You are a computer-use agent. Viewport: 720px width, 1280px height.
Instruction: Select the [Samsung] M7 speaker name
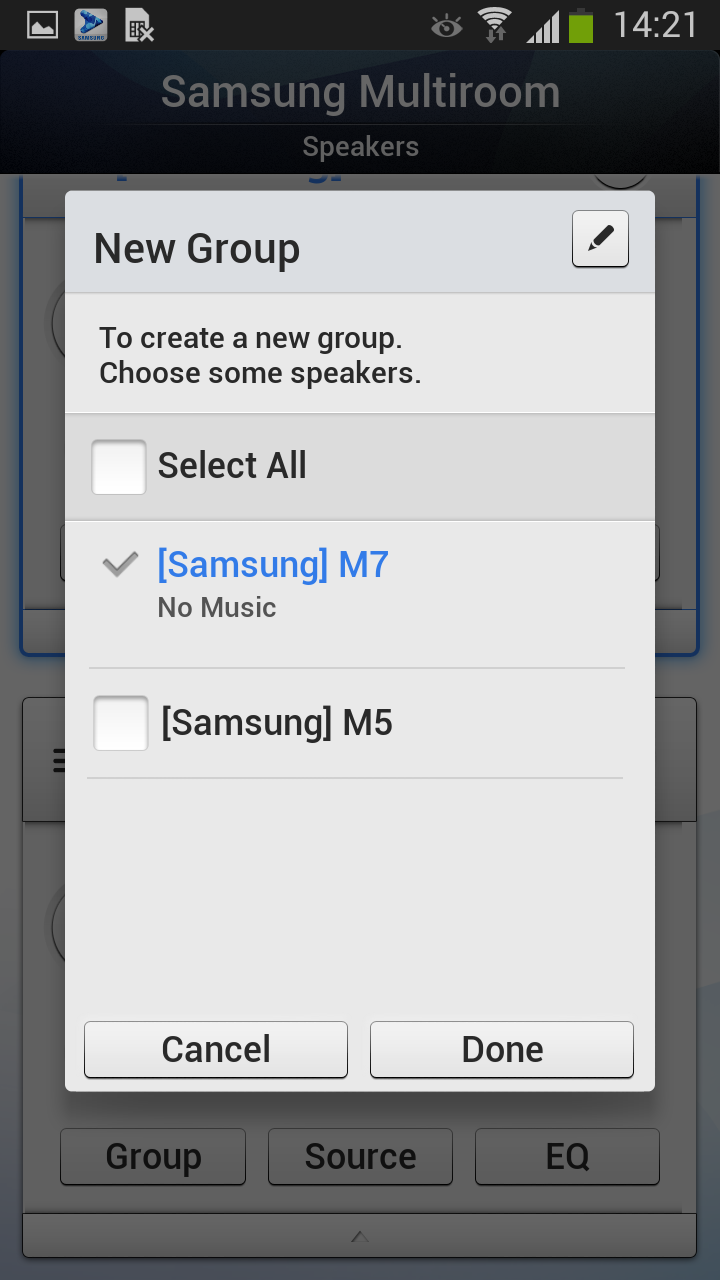(x=273, y=565)
